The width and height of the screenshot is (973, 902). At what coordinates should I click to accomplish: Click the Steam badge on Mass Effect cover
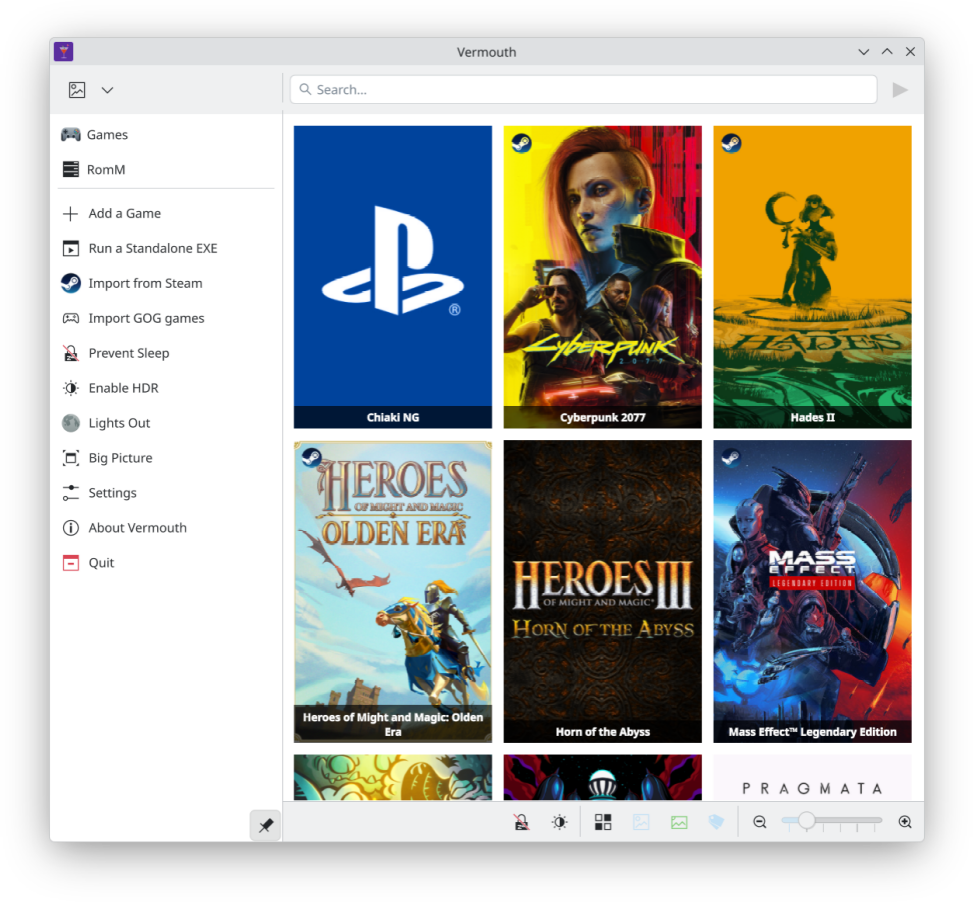pyautogui.click(x=731, y=458)
